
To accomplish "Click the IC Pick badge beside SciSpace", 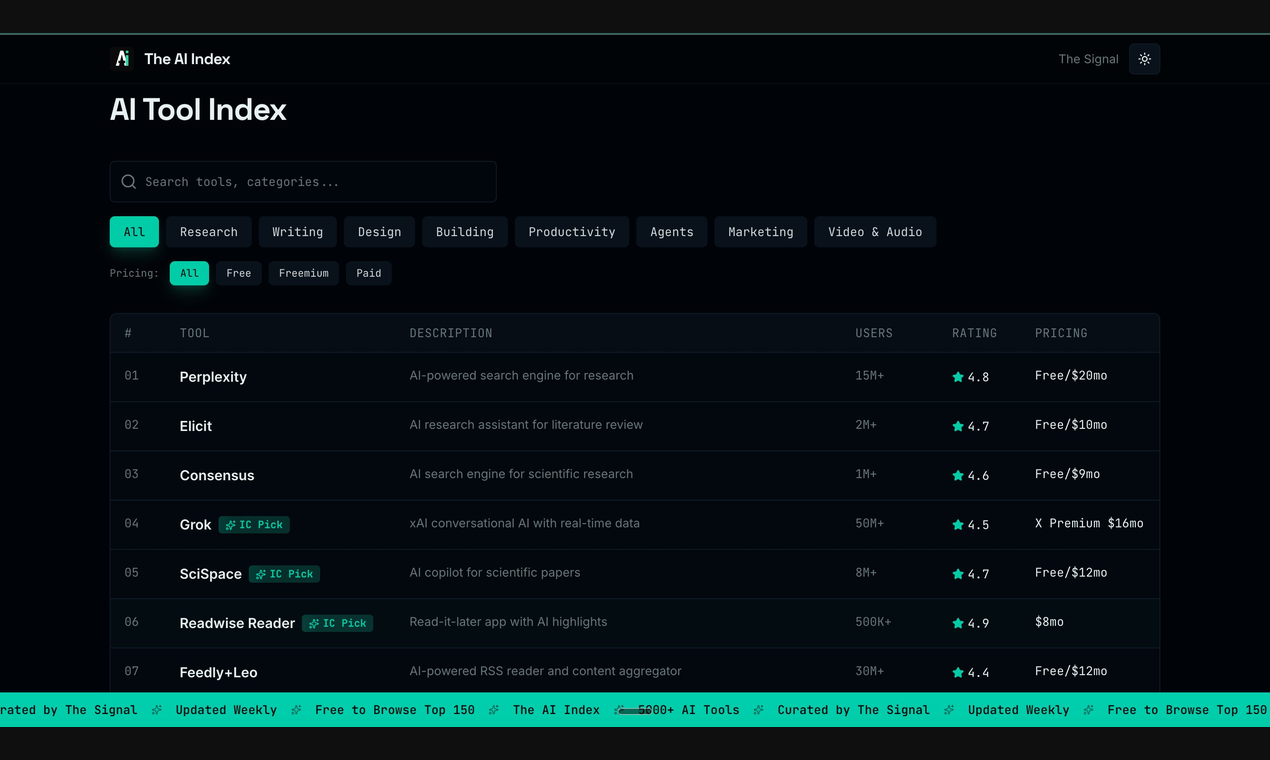I will 284,574.
